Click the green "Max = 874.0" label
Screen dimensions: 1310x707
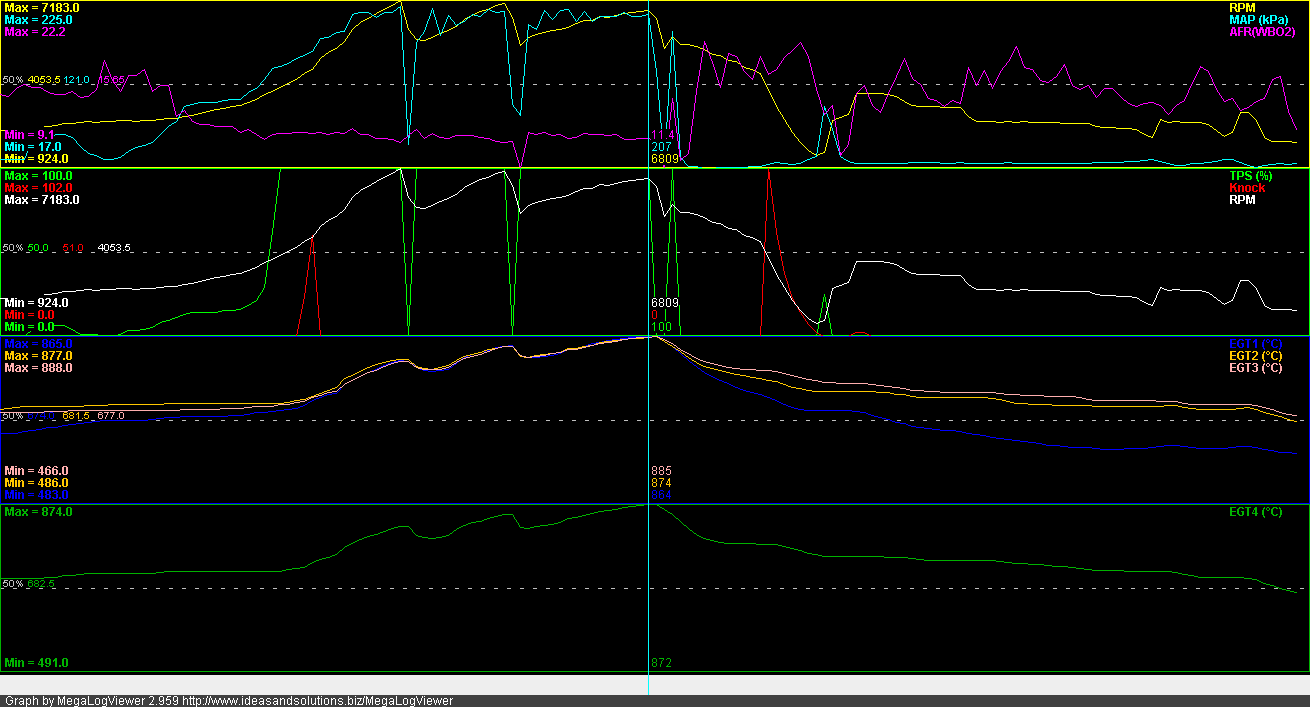[x=38, y=512]
